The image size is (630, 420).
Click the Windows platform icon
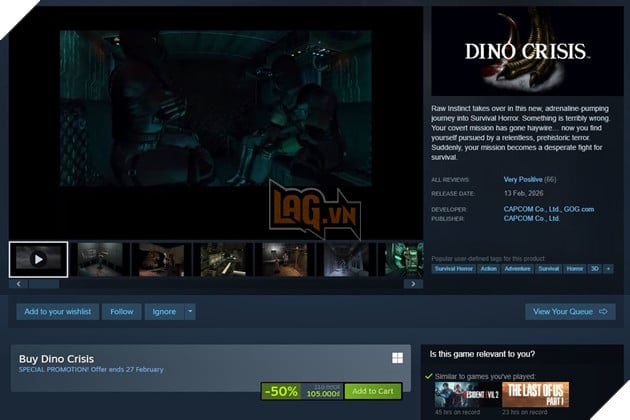397,358
